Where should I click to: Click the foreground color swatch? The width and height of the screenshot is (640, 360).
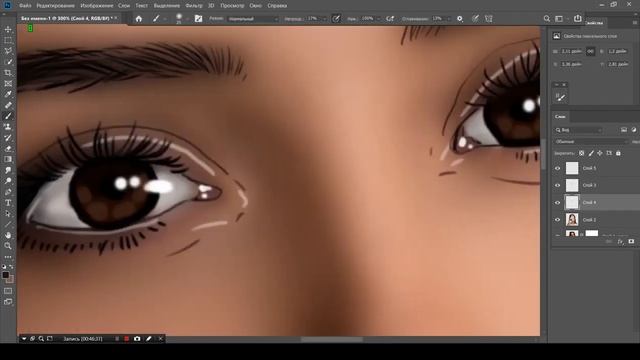tap(5, 275)
